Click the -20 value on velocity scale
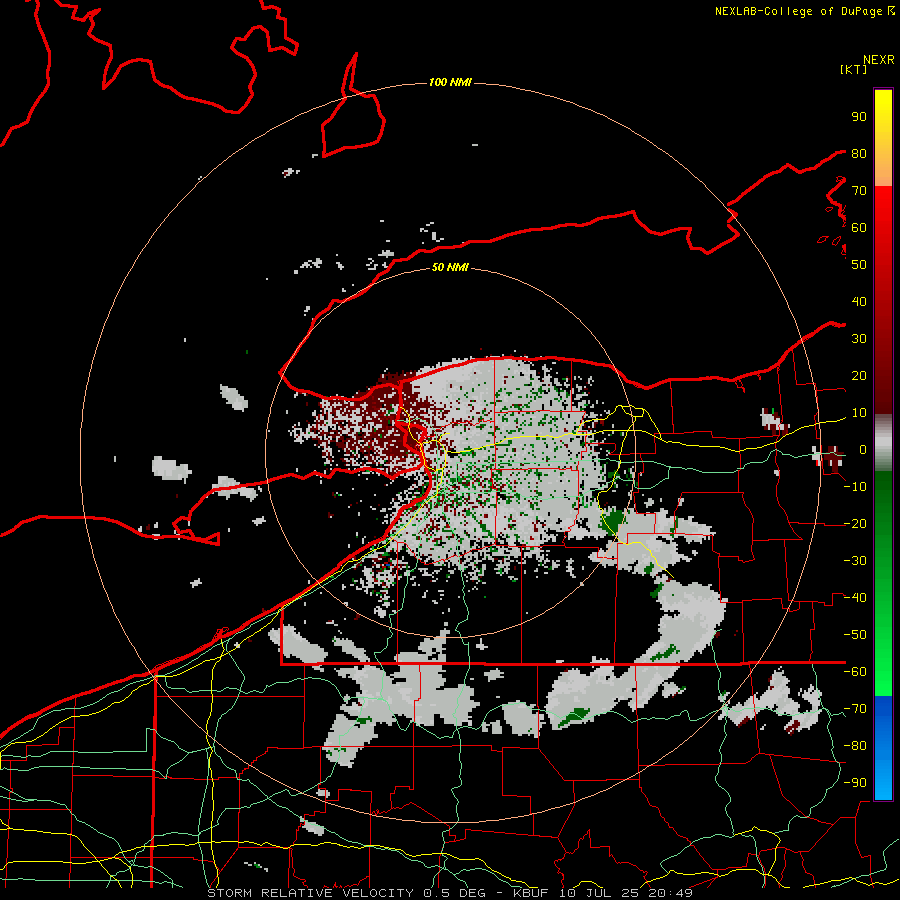The image size is (900, 900). [x=855, y=524]
